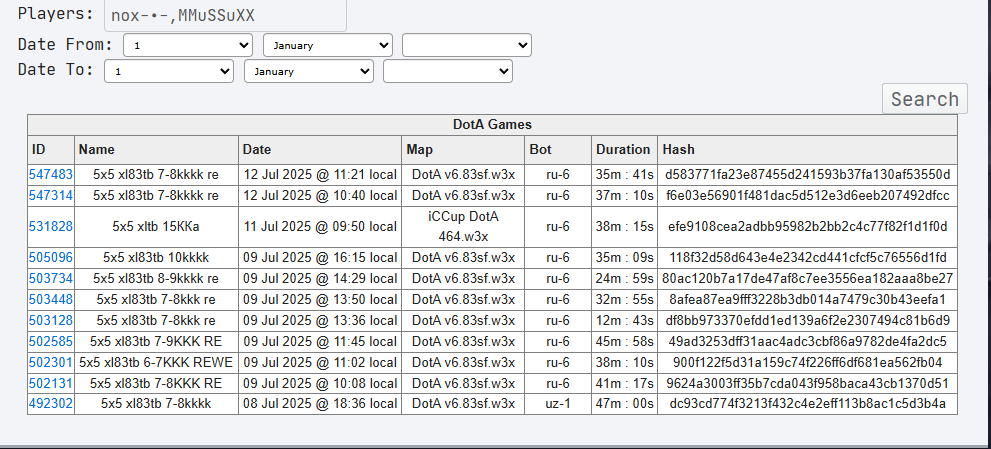The image size is (991, 449).
Task: Click the Search button
Action: [925, 99]
